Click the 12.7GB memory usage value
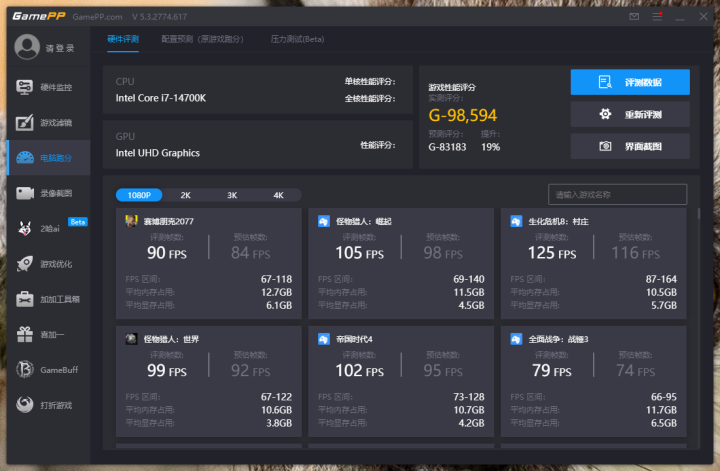This screenshot has height=471, width=720. tap(276, 292)
